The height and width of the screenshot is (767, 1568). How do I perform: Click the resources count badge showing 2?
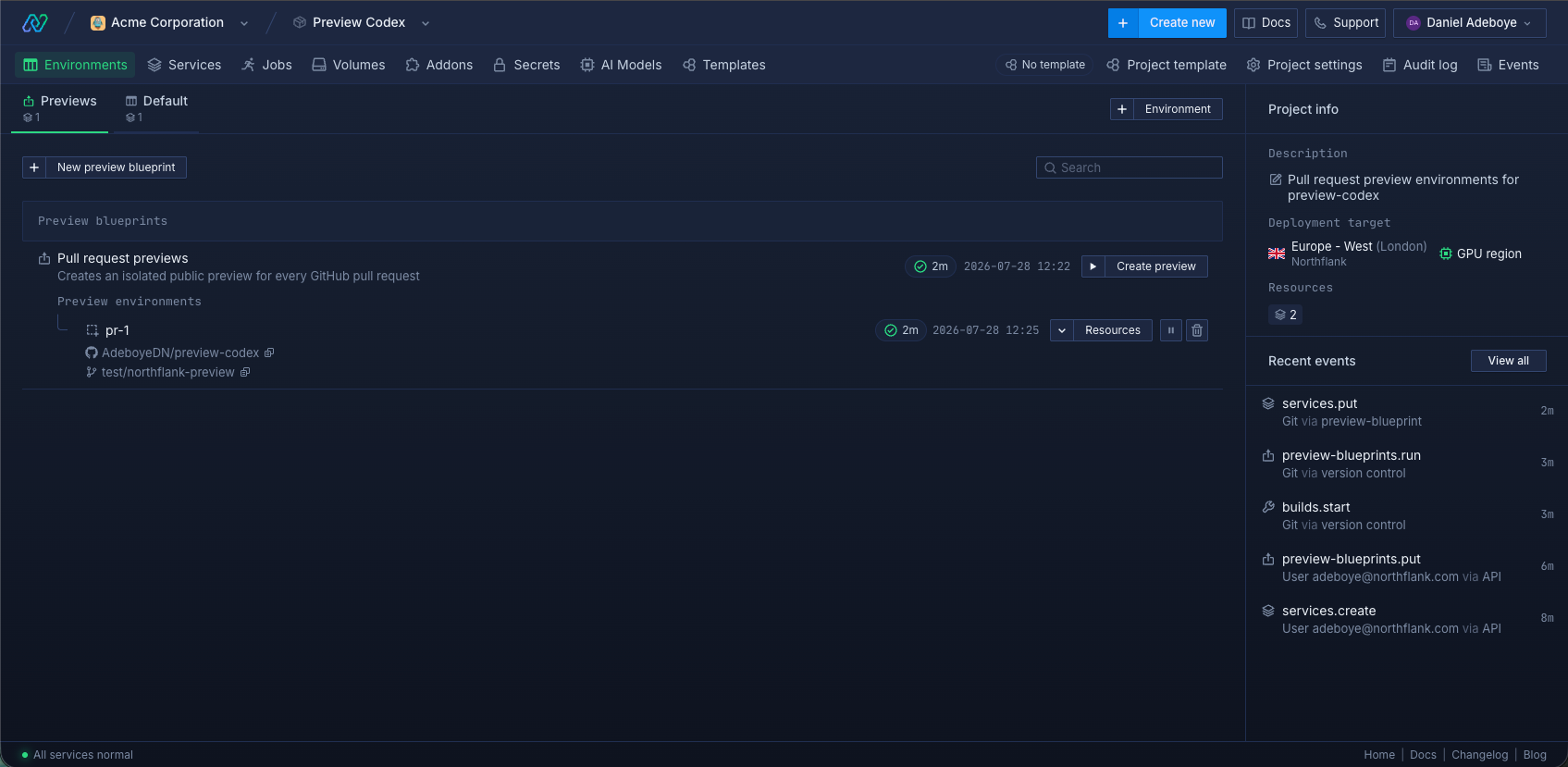(x=1286, y=315)
